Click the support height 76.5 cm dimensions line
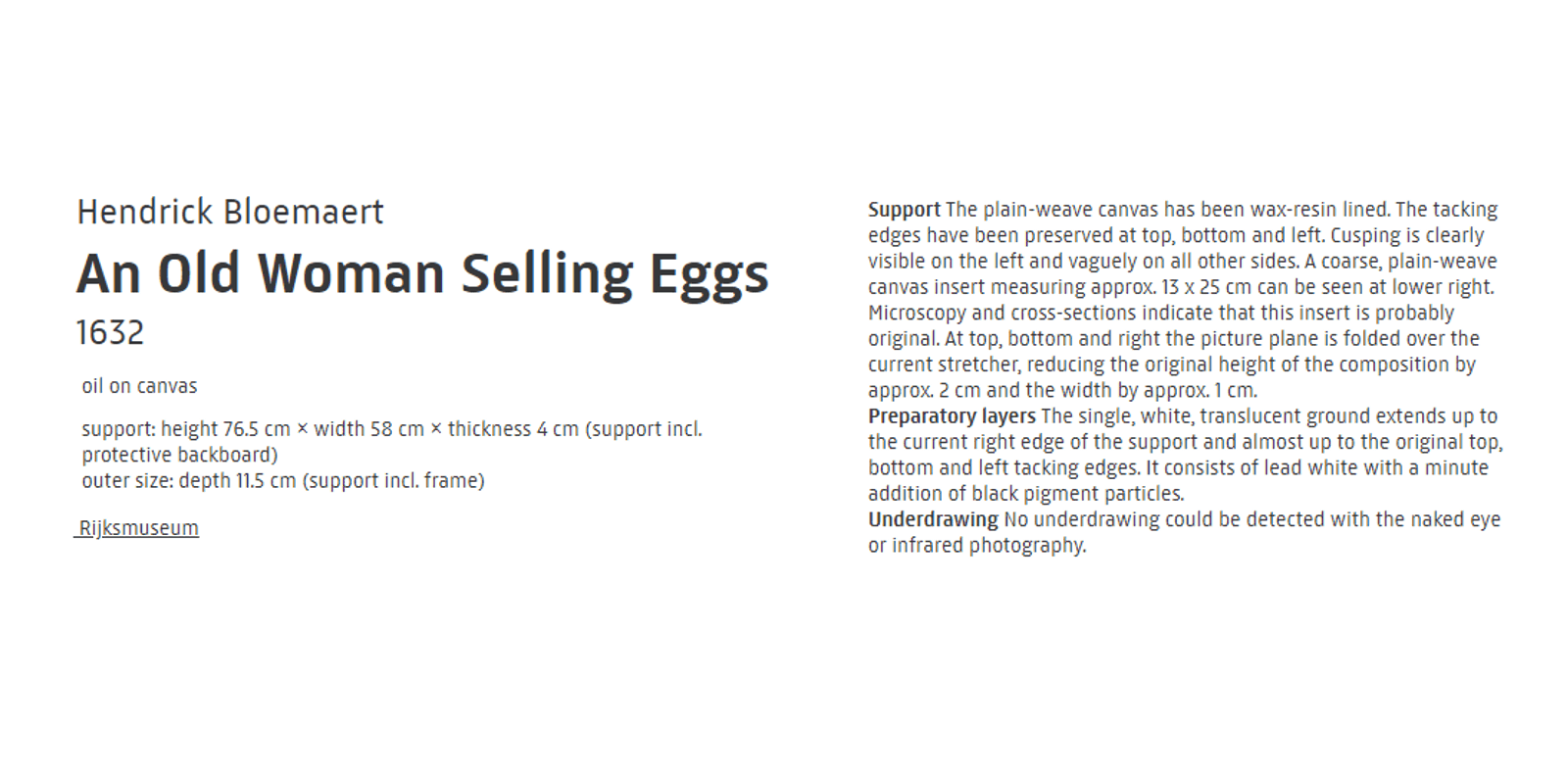This screenshot has width=1568, height=779. point(392,429)
